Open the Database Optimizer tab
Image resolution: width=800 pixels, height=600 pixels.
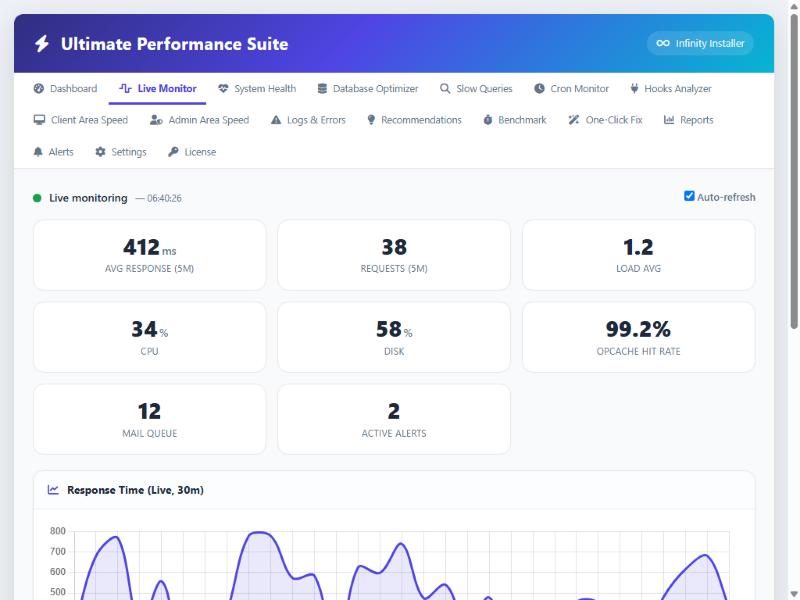(368, 88)
